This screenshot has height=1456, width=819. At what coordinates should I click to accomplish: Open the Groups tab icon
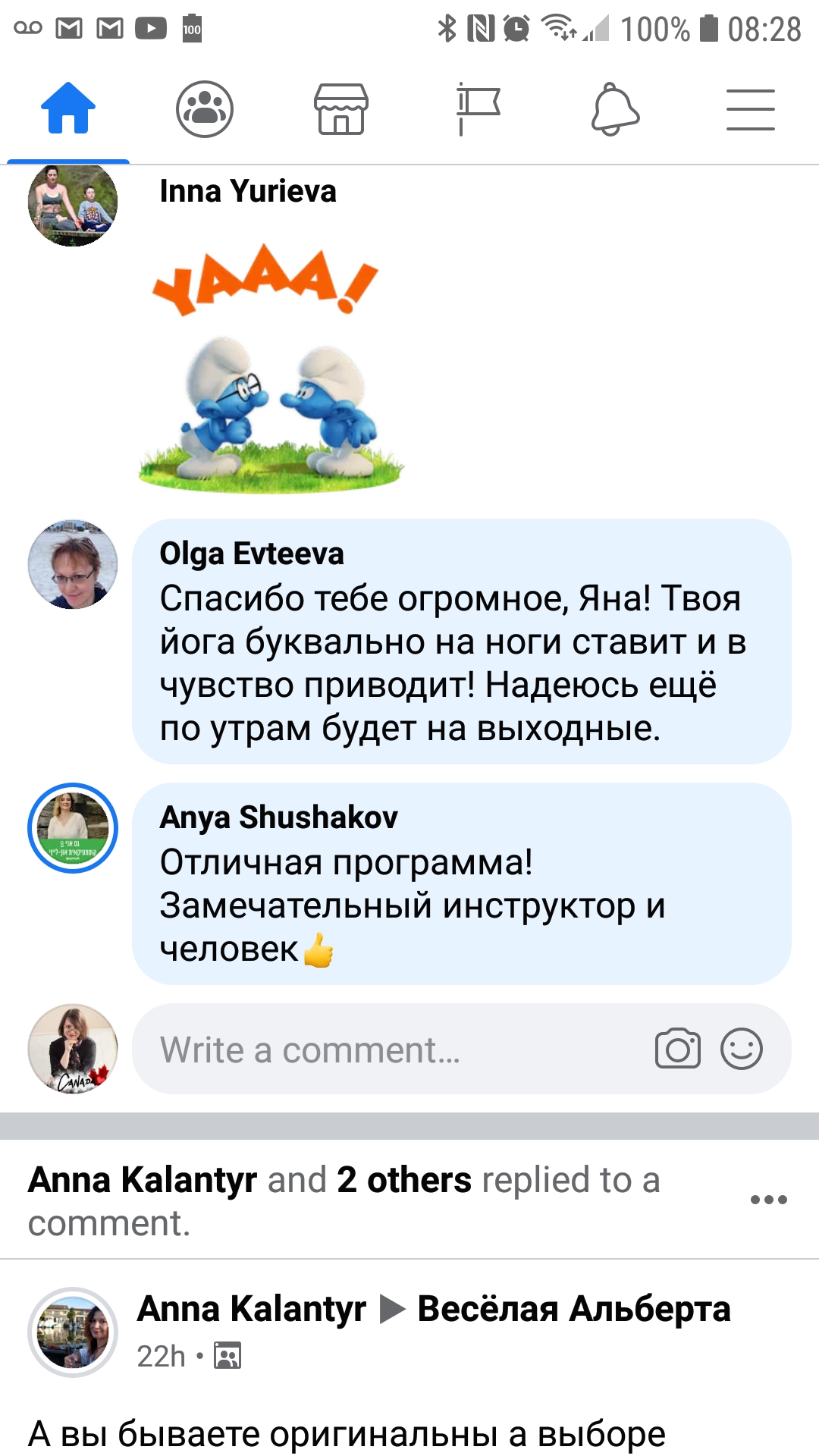(x=205, y=108)
